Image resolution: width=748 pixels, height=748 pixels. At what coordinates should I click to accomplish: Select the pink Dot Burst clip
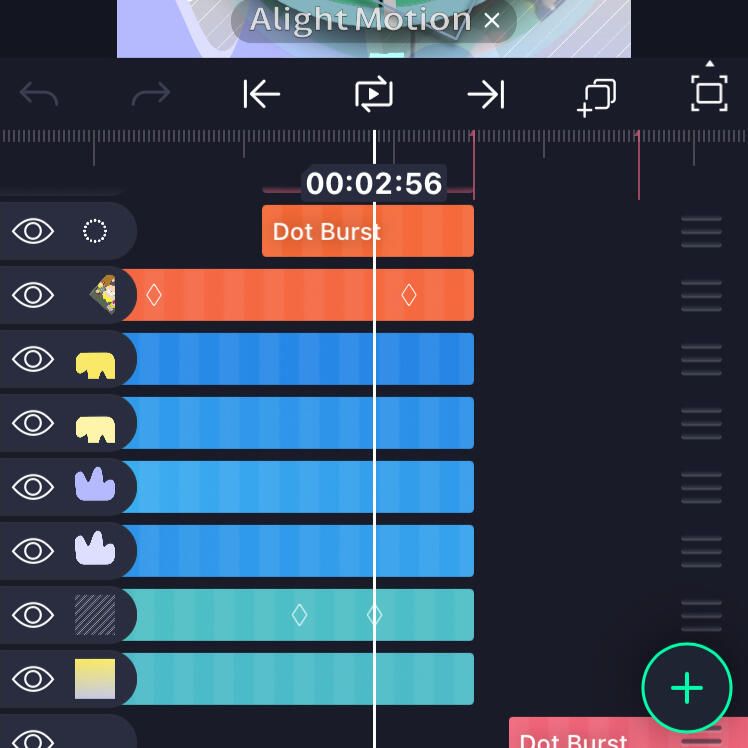pyautogui.click(x=628, y=733)
